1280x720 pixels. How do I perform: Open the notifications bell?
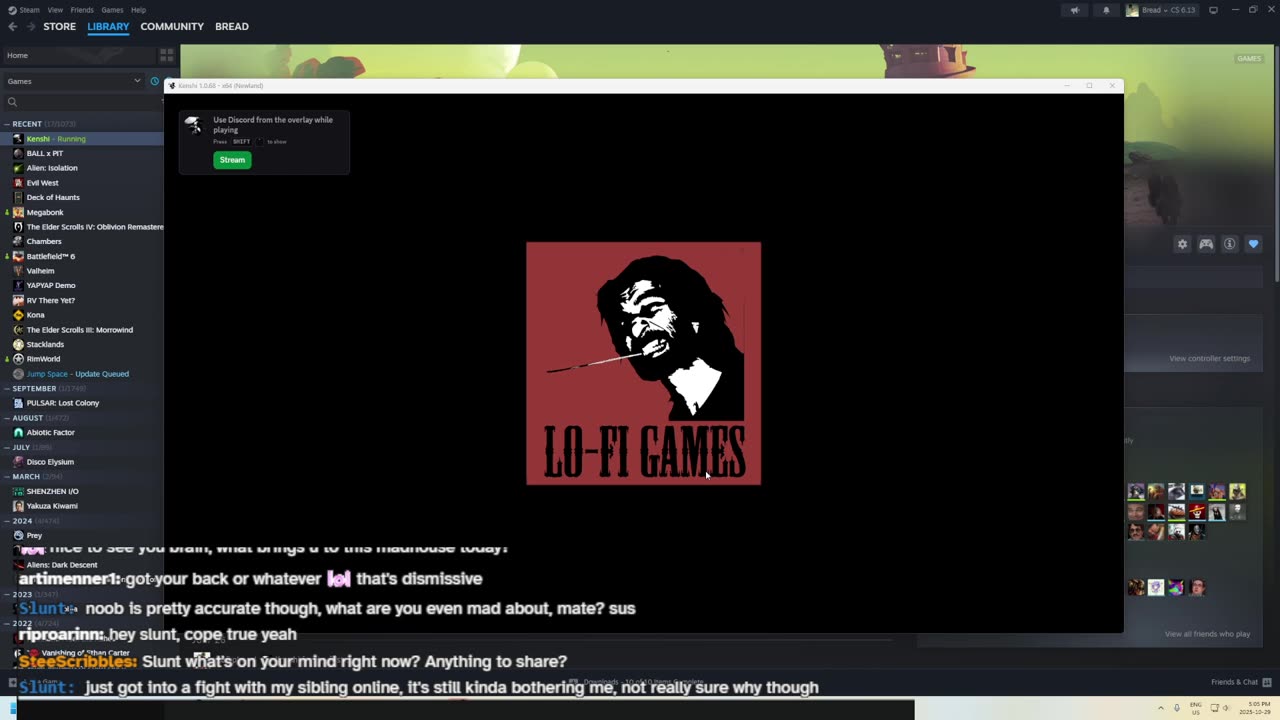click(x=1106, y=10)
